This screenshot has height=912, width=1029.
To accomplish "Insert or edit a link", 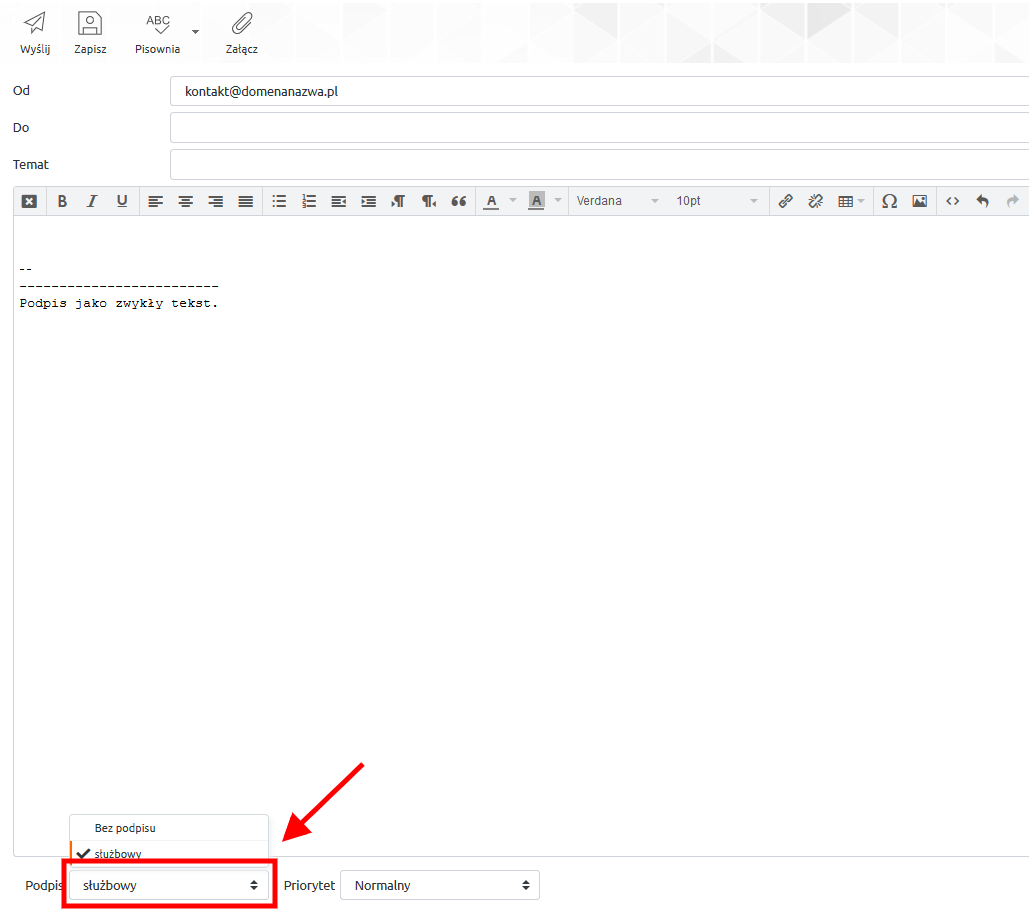I will (786, 201).
